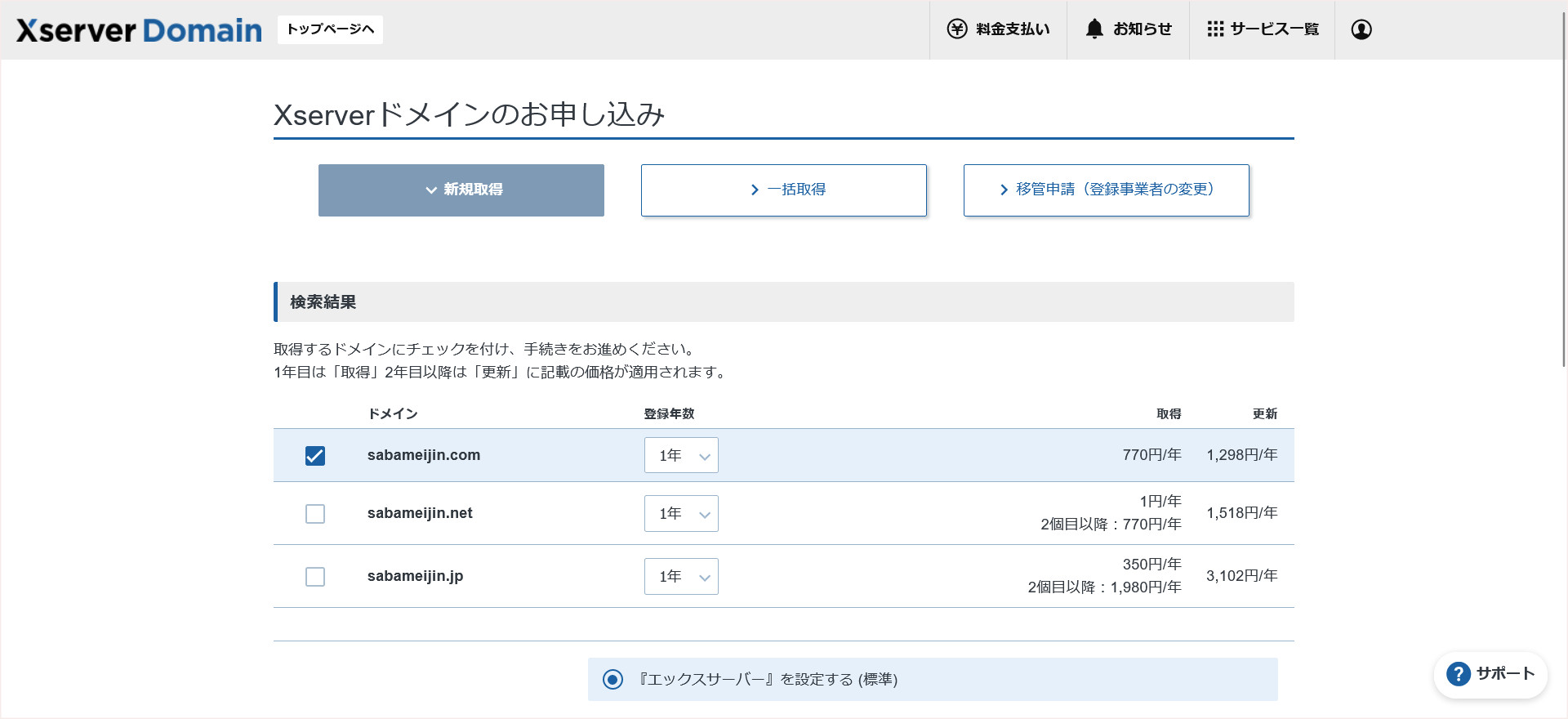Open お知らせ notifications menu
The width and height of the screenshot is (1568, 719).
pos(1128,29)
